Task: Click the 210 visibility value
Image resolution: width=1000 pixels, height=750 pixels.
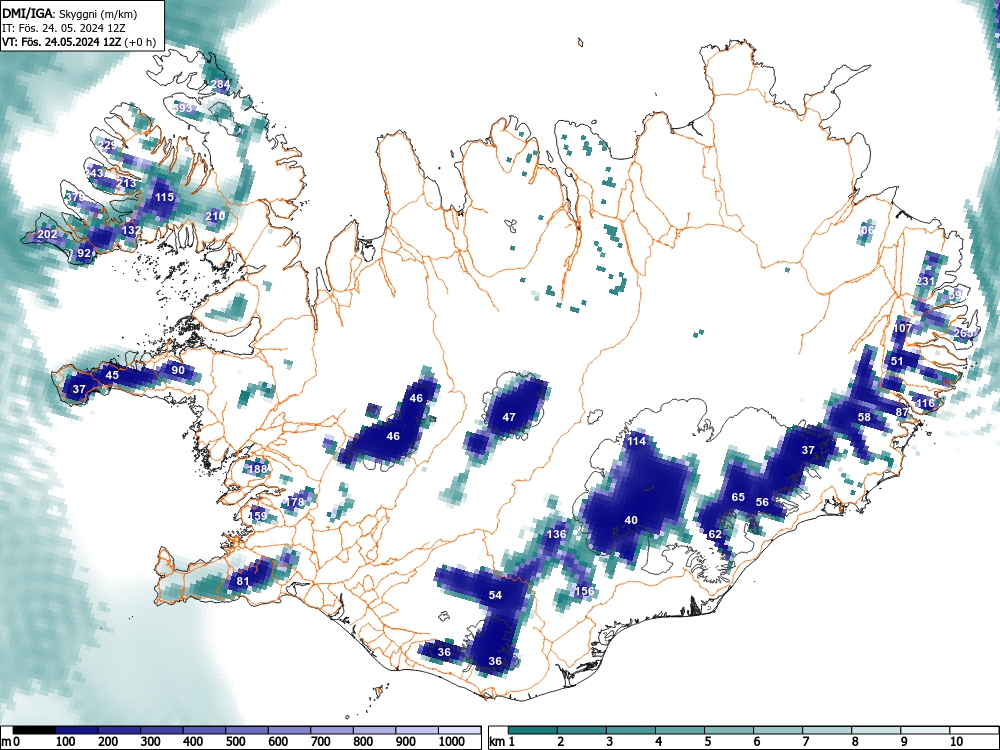Action: click(x=215, y=216)
